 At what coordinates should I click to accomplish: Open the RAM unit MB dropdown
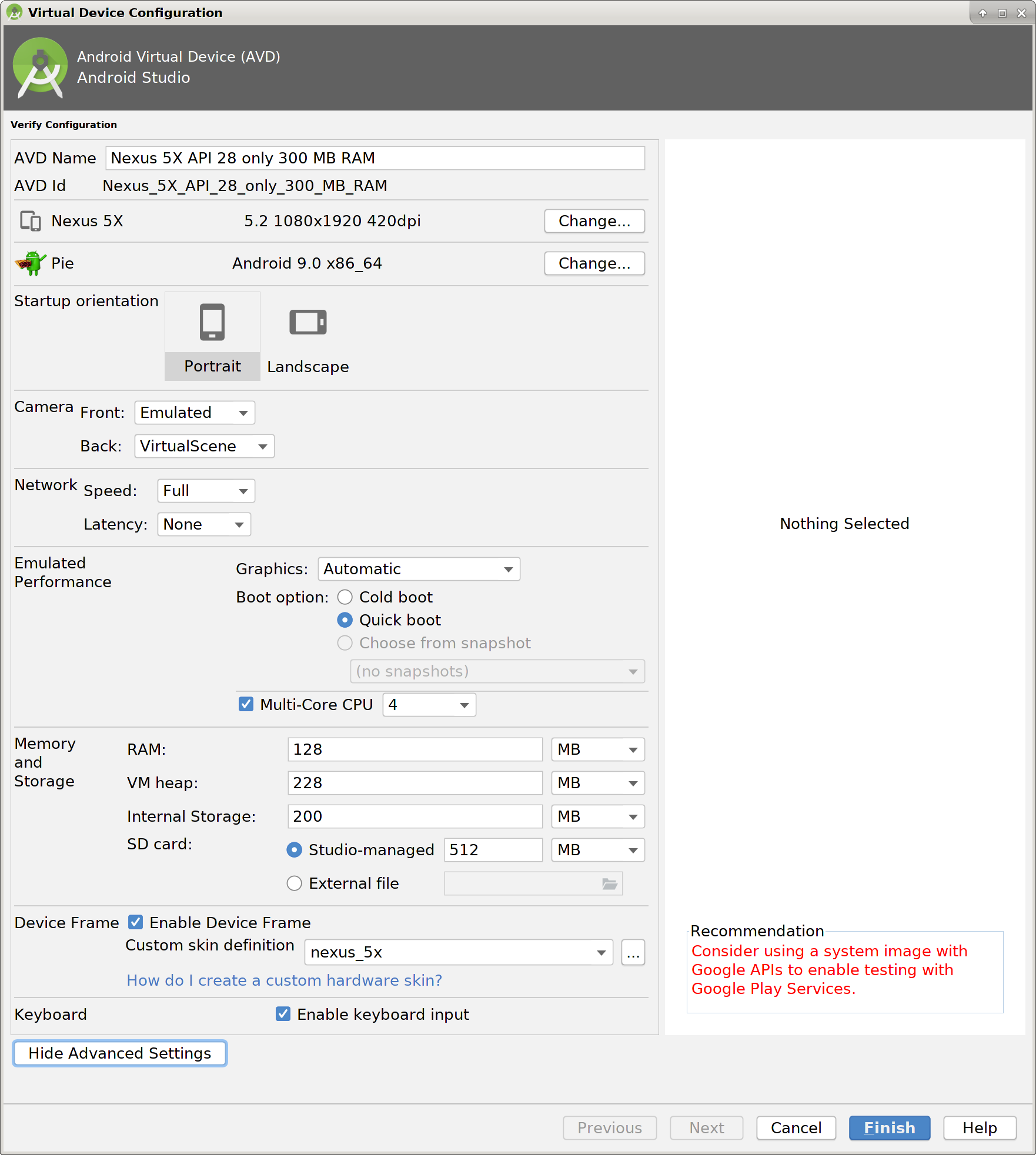[x=597, y=749]
